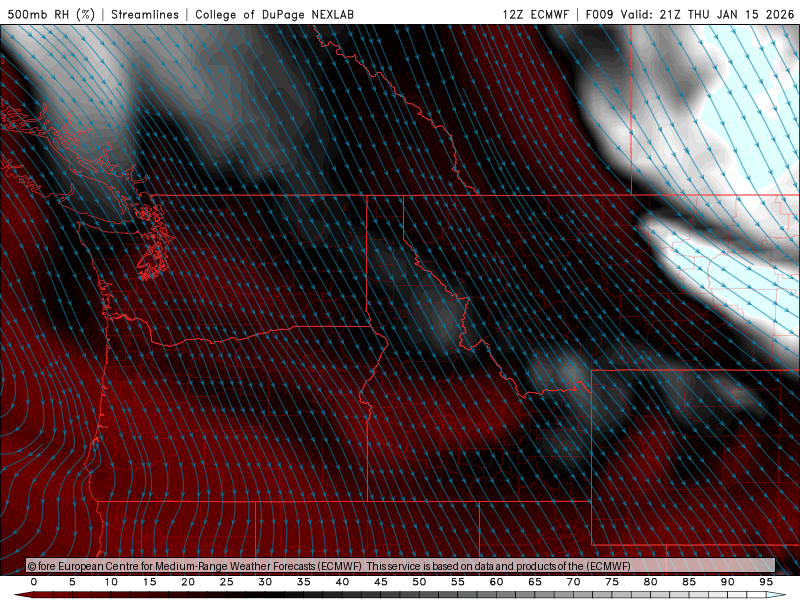800x600 pixels.
Task: Click the "90" label on the color scale
Action: (727, 582)
